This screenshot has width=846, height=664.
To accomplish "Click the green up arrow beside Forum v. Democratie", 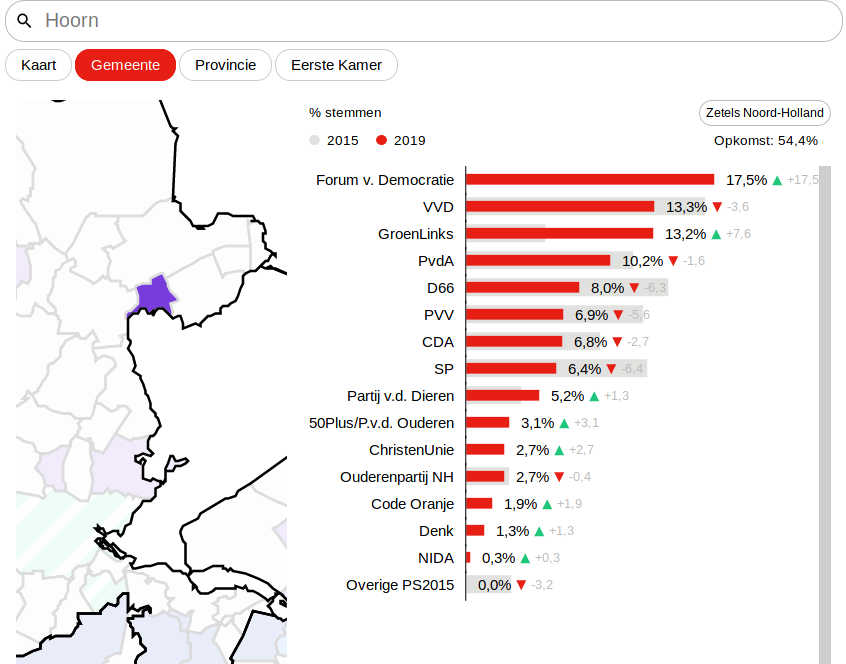I will [x=777, y=180].
